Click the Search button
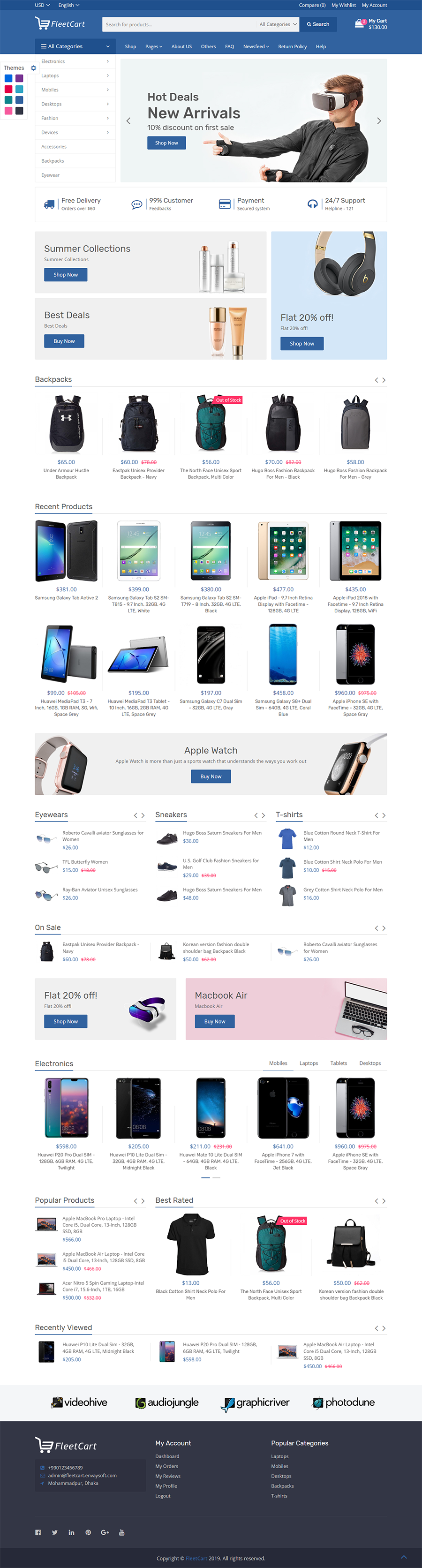 pos(318,24)
